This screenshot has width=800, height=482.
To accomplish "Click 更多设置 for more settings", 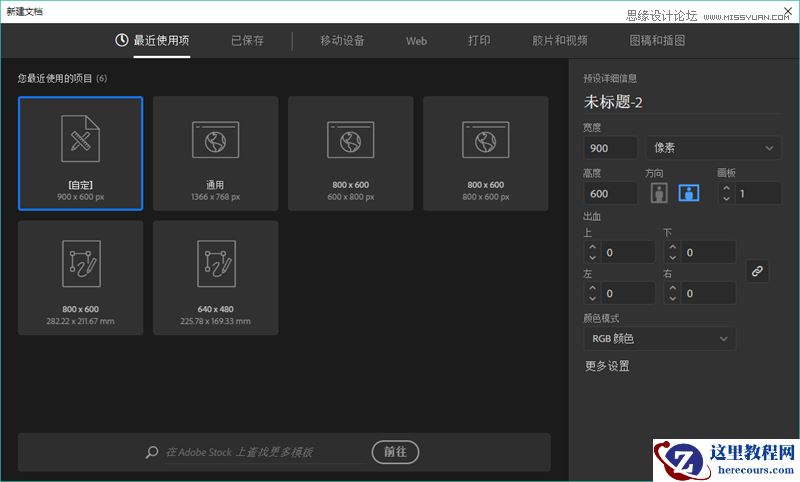I will (607, 366).
